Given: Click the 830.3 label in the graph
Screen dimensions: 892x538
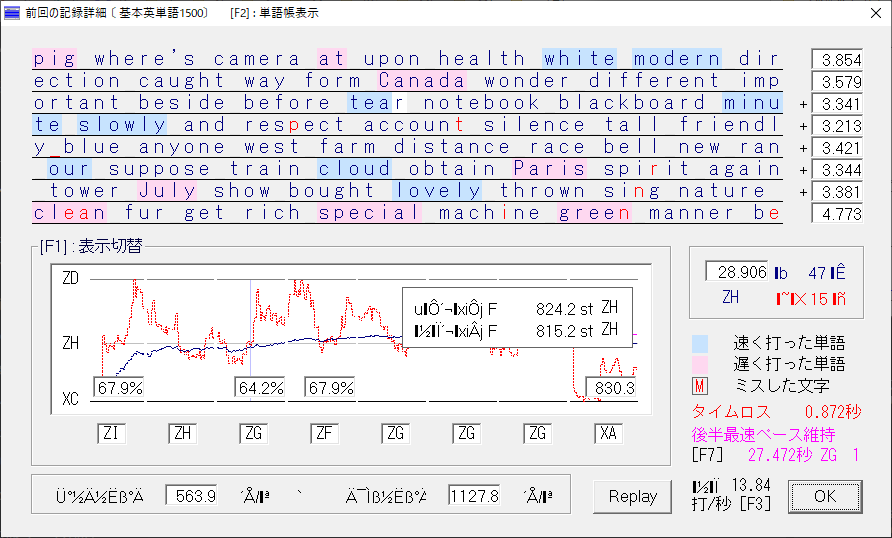Looking at the screenshot, I should tap(612, 388).
